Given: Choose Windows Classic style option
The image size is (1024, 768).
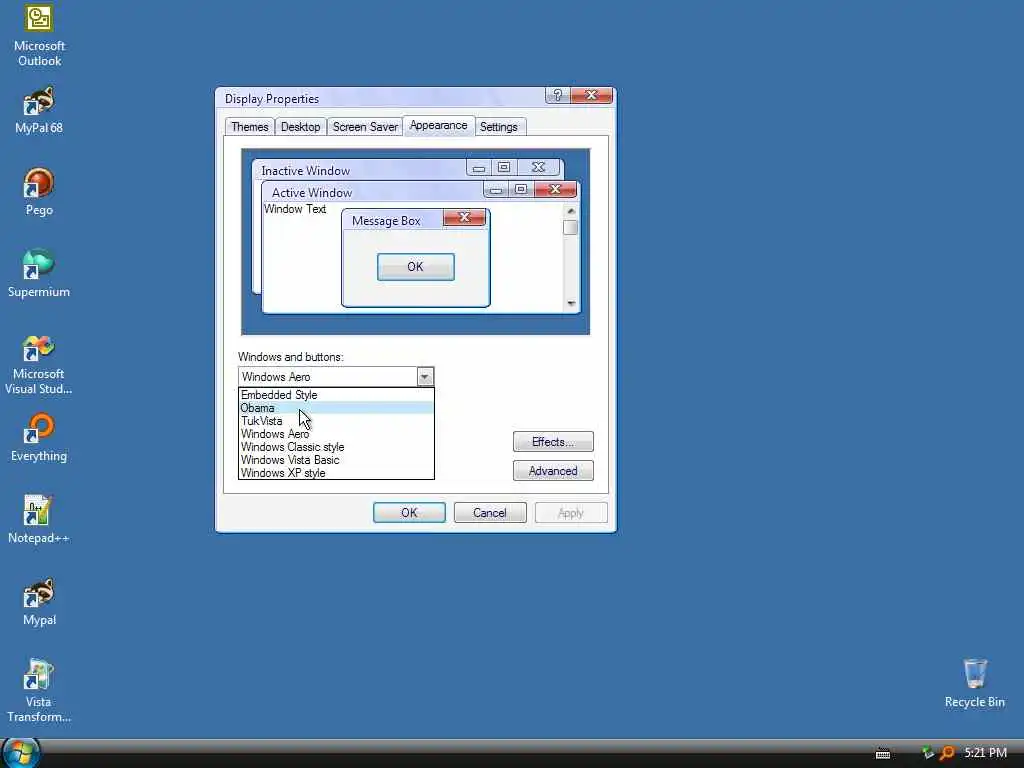Looking at the screenshot, I should point(336,447).
